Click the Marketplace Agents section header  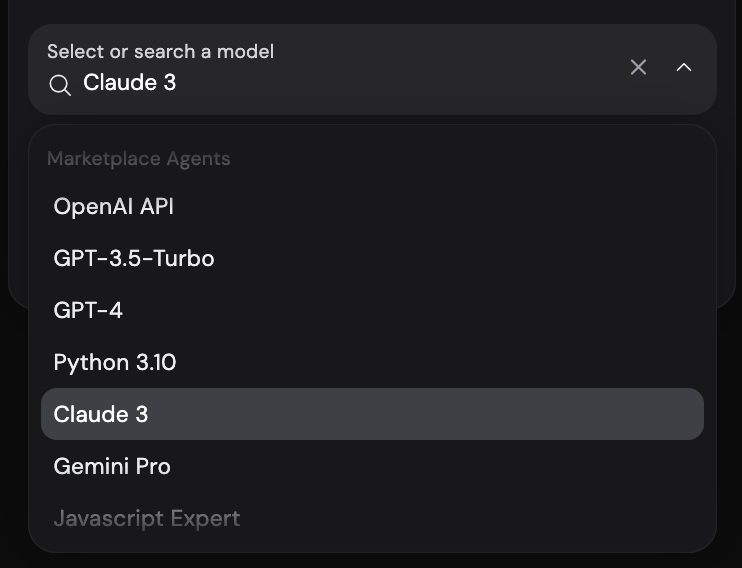139,159
